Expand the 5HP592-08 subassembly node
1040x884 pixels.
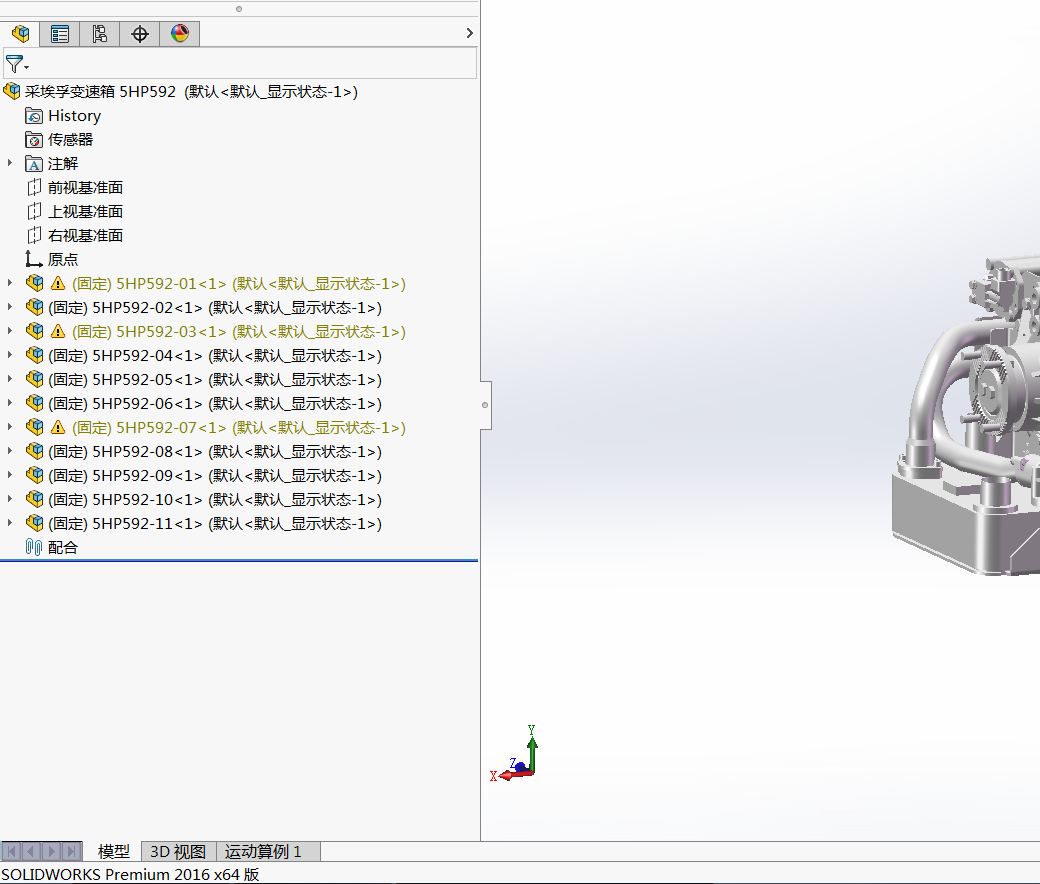(9, 450)
